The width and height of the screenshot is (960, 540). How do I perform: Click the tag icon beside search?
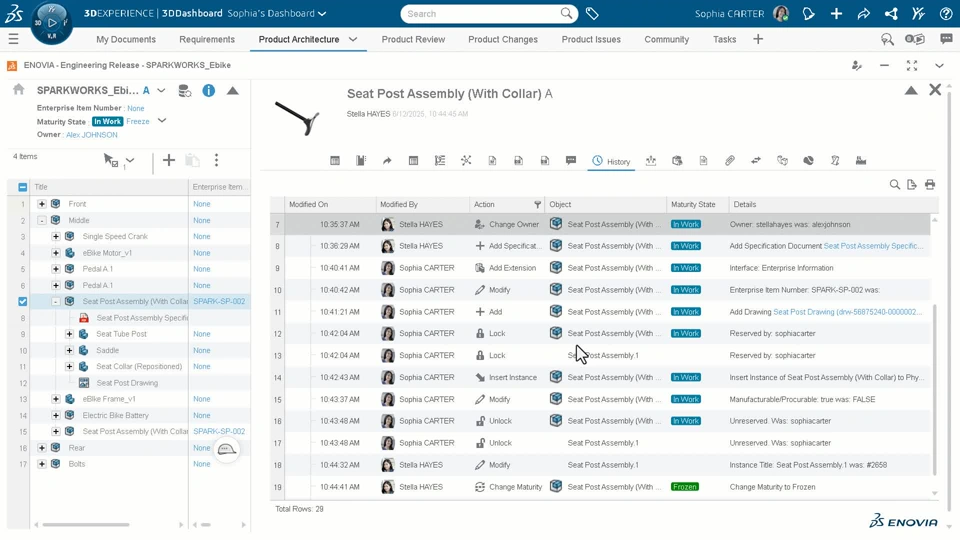592,13
